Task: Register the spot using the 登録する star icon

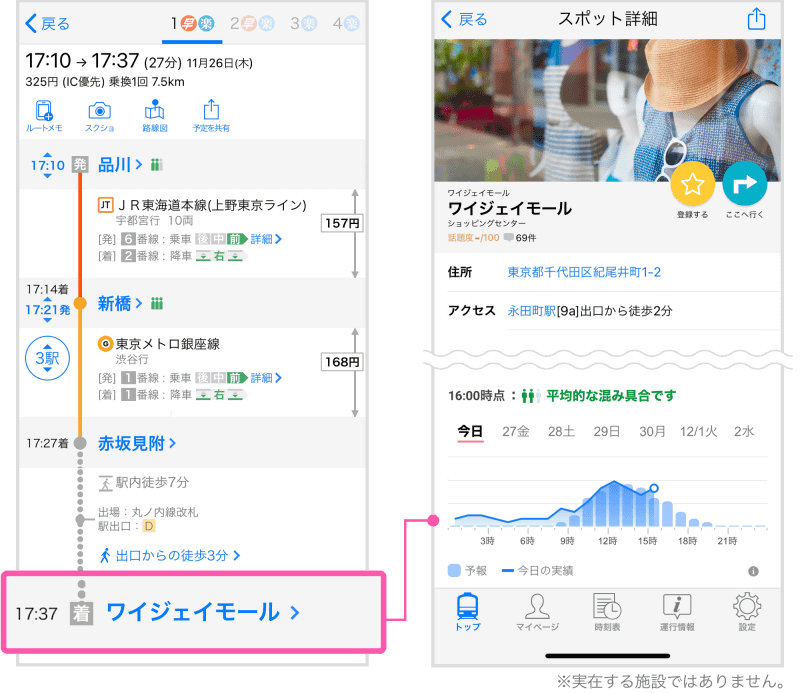Action: [694, 185]
